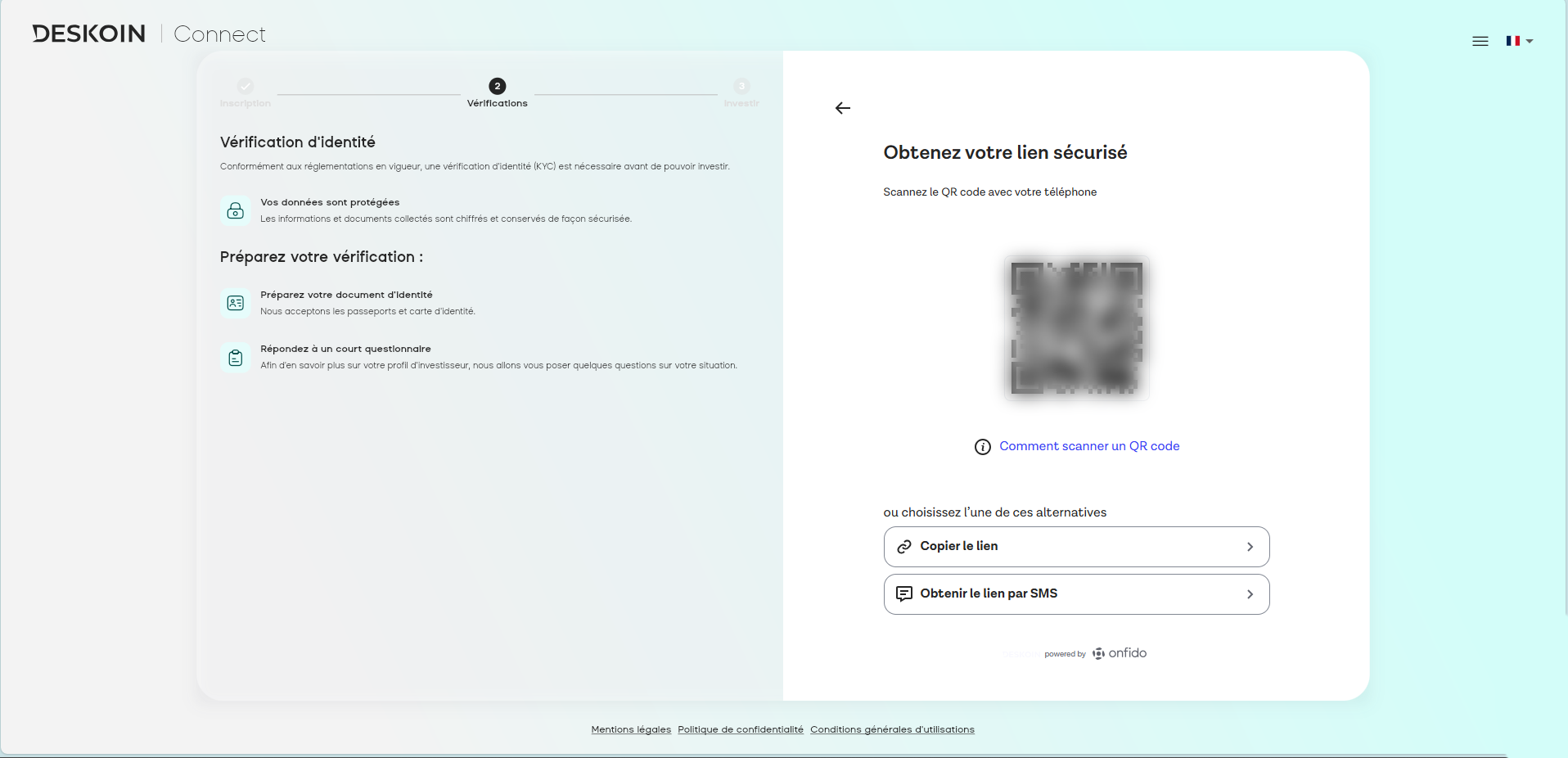
Task: Select step 2 Vérifications in the progress bar
Action: click(496, 85)
